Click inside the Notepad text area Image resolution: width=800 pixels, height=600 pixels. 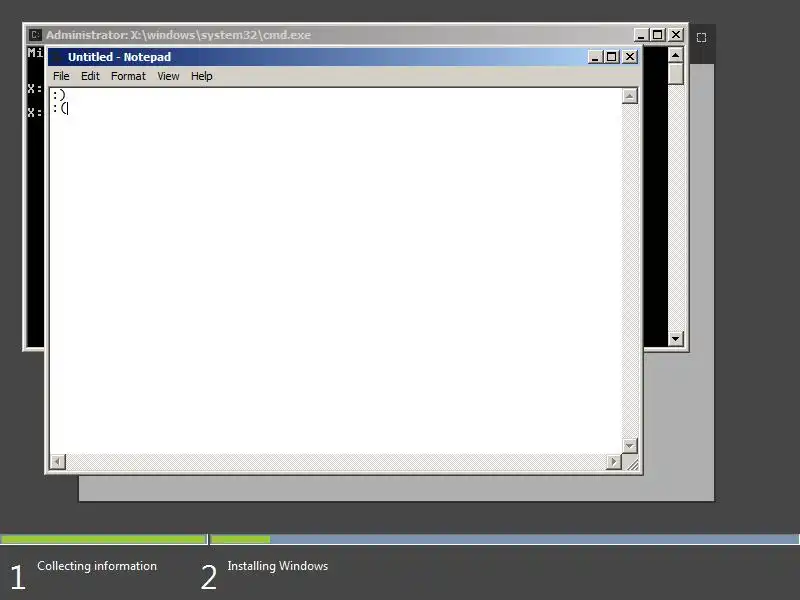tap(336, 270)
